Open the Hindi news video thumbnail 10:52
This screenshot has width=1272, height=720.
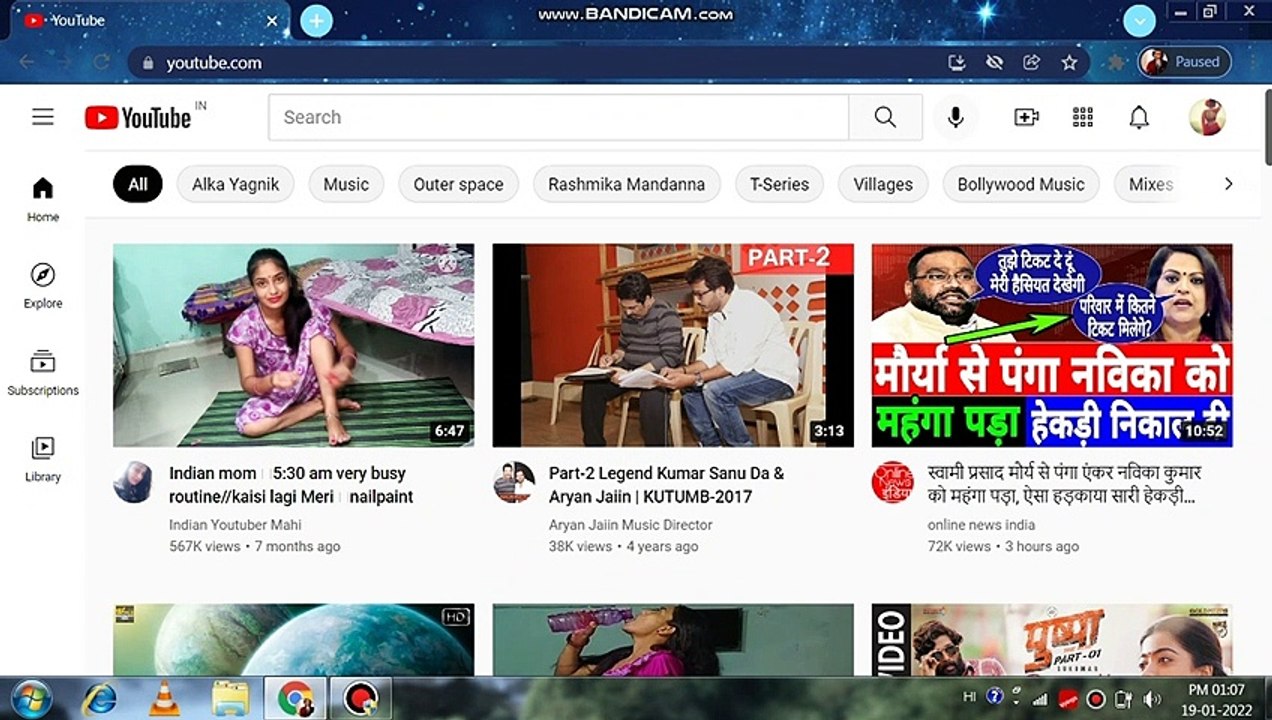[1052, 345]
